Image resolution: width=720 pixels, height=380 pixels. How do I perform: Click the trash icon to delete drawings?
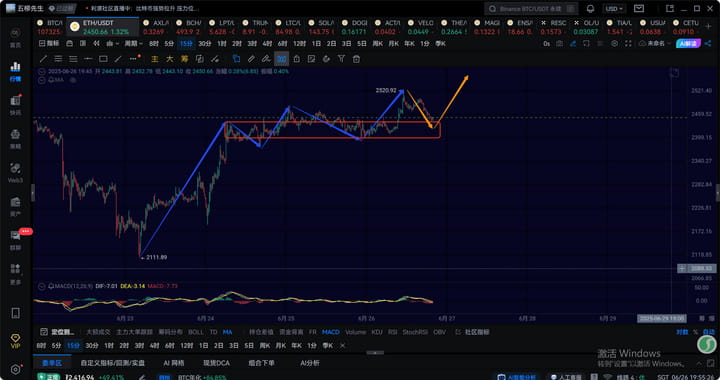pos(356,59)
